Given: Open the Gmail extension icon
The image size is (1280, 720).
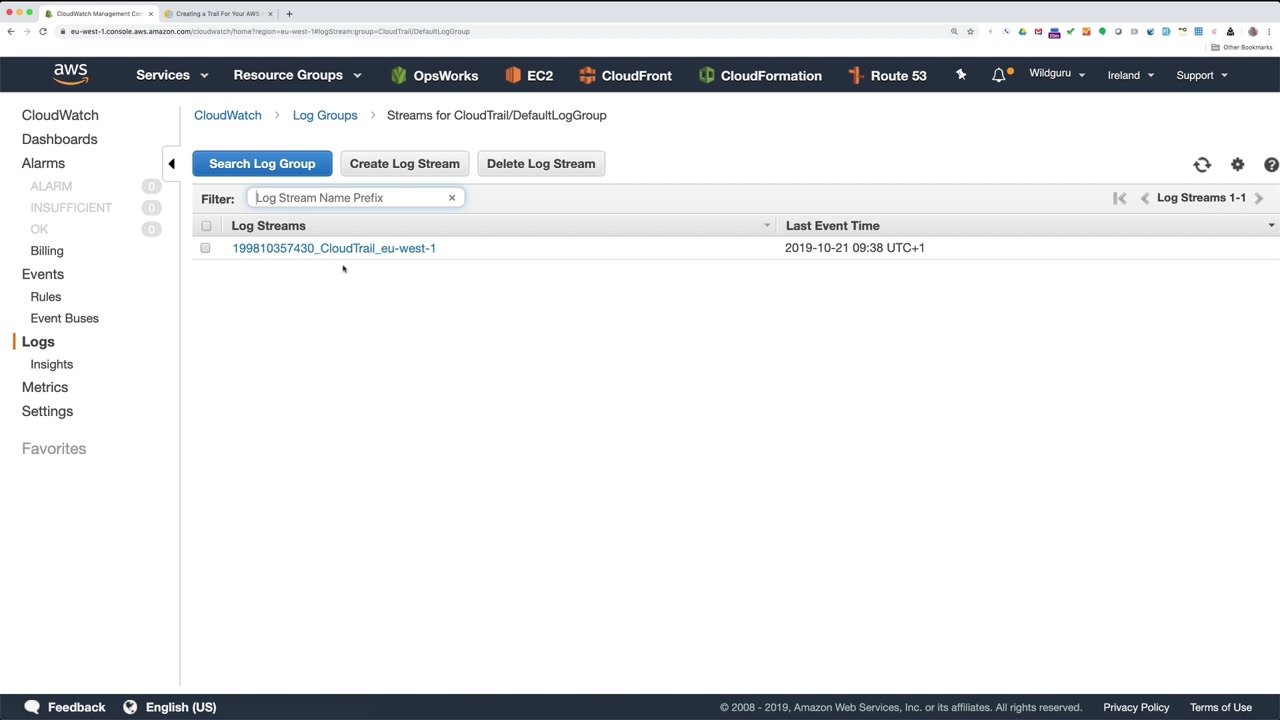Looking at the screenshot, I should (1038, 31).
